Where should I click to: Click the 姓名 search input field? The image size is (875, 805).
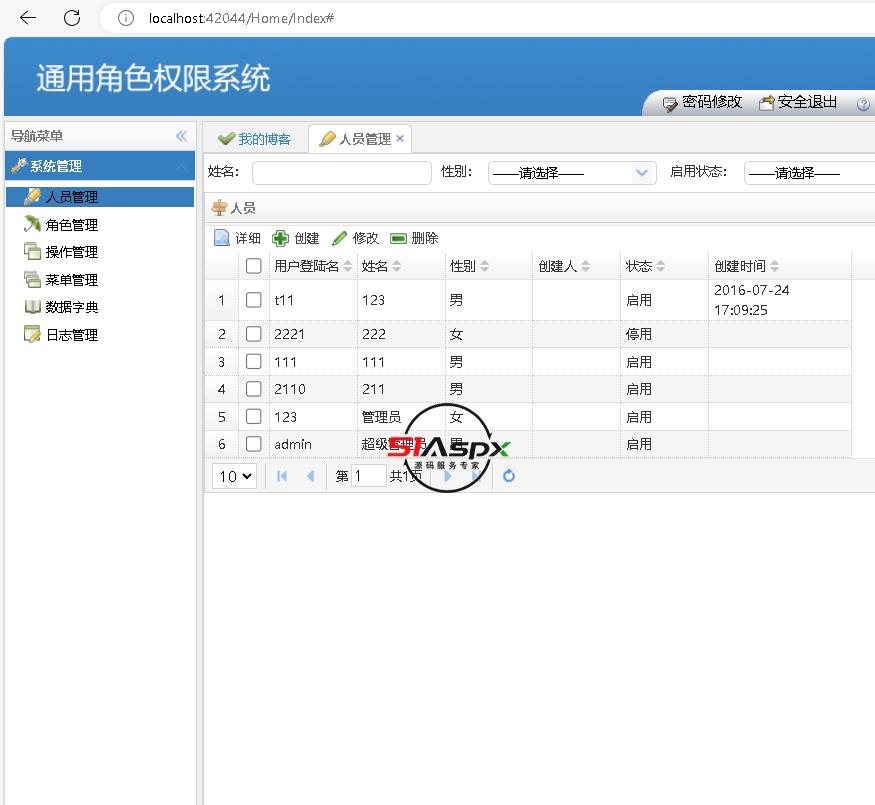[341, 173]
